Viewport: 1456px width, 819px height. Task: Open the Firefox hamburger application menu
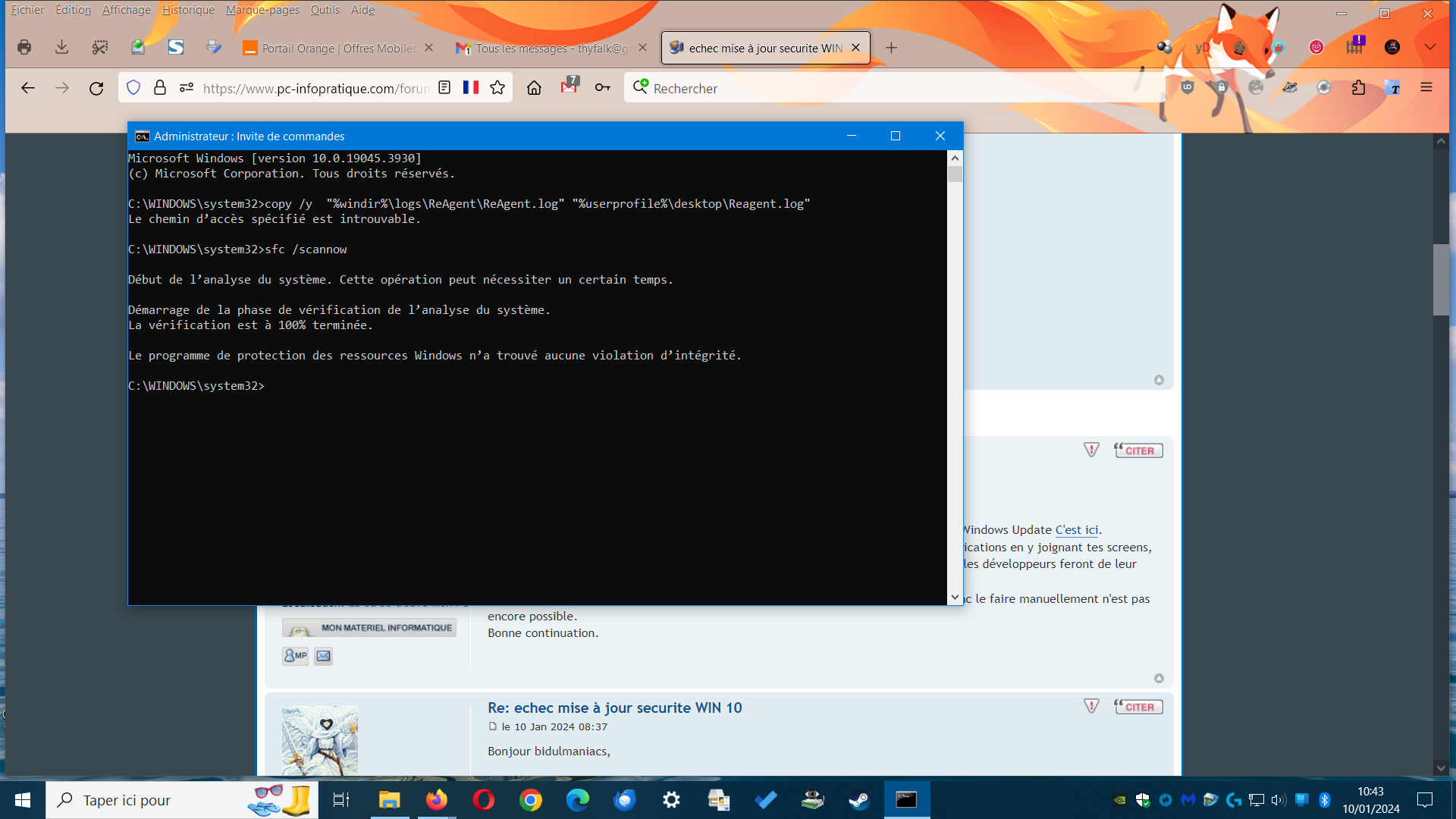pyautogui.click(x=1426, y=88)
